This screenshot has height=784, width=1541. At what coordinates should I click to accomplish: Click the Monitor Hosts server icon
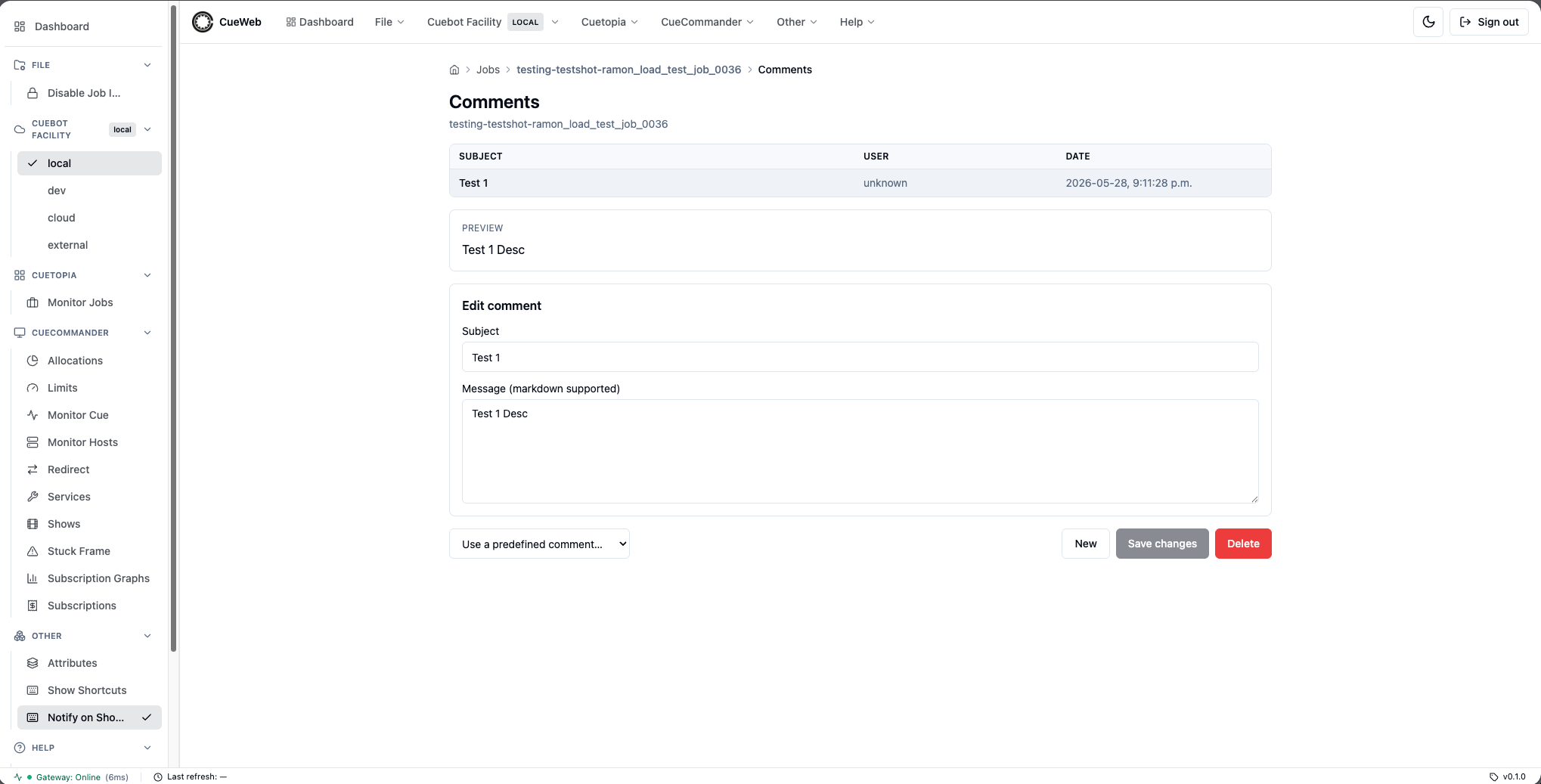33,442
